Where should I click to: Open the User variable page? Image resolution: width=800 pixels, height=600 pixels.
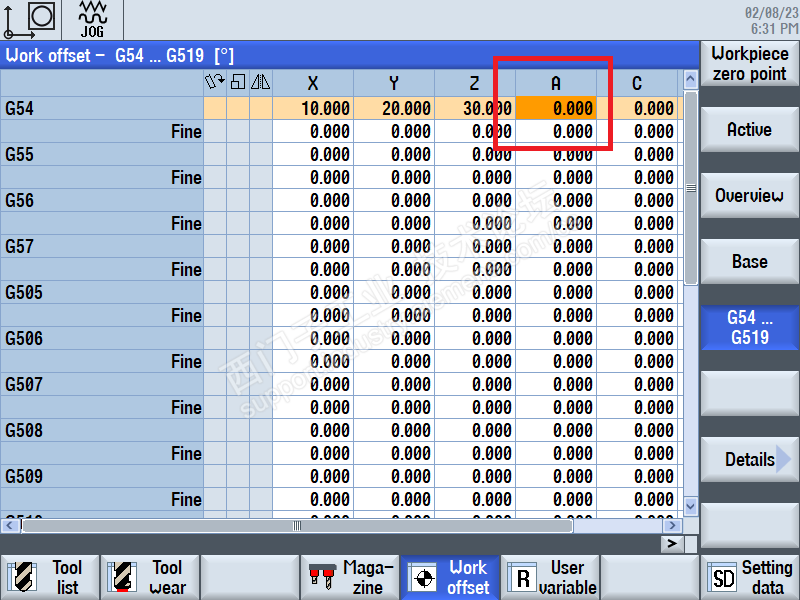coord(550,578)
